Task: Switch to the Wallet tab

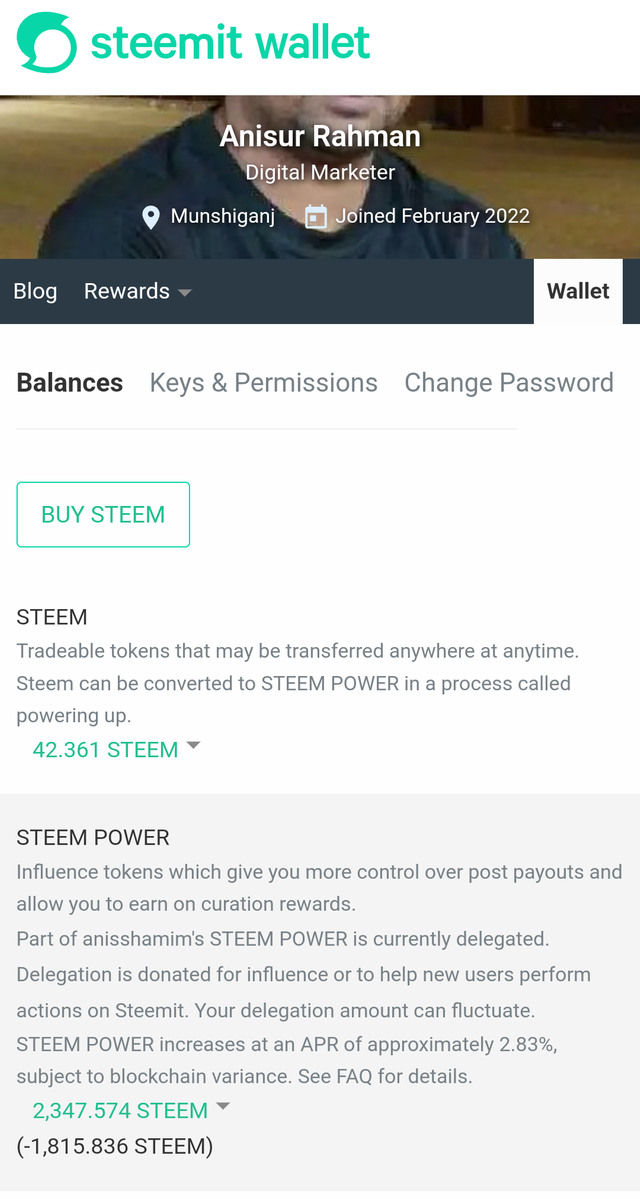Action: point(578,291)
